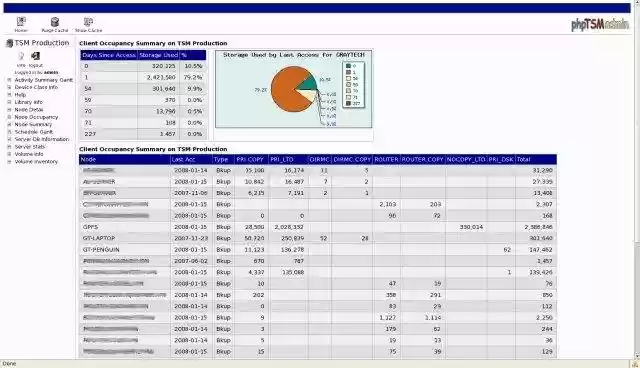This screenshot has width=640, height=368.
Task: Open Schedule Gantt link
Action: click(34, 132)
